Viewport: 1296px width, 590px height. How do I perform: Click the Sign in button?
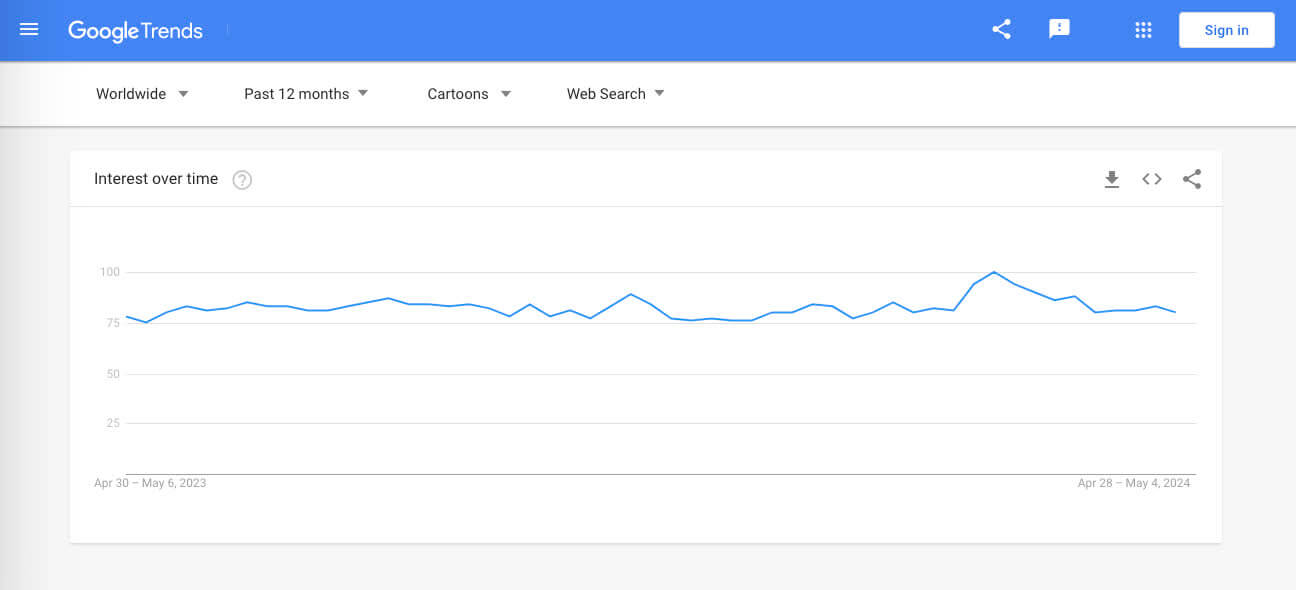[1227, 30]
